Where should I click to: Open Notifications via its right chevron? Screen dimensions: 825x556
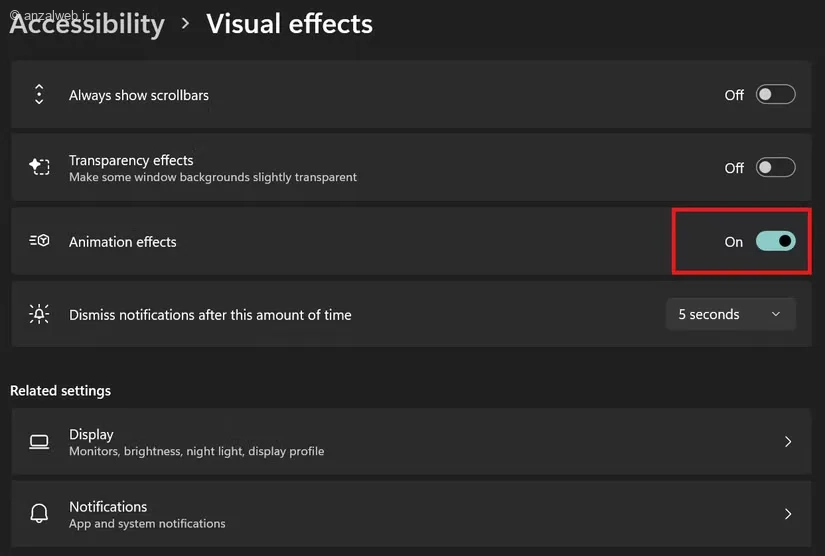(x=788, y=514)
